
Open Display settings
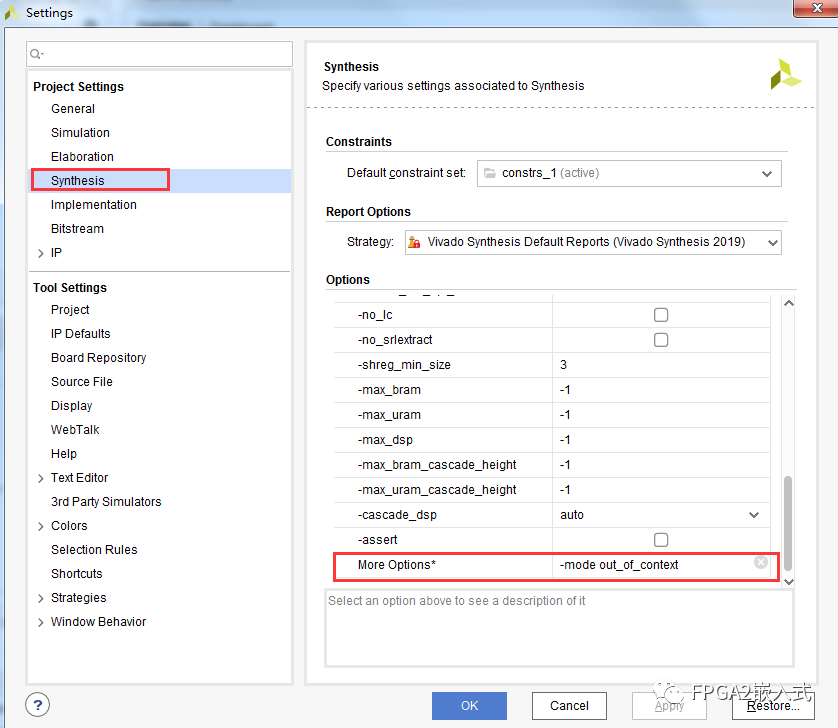click(71, 406)
